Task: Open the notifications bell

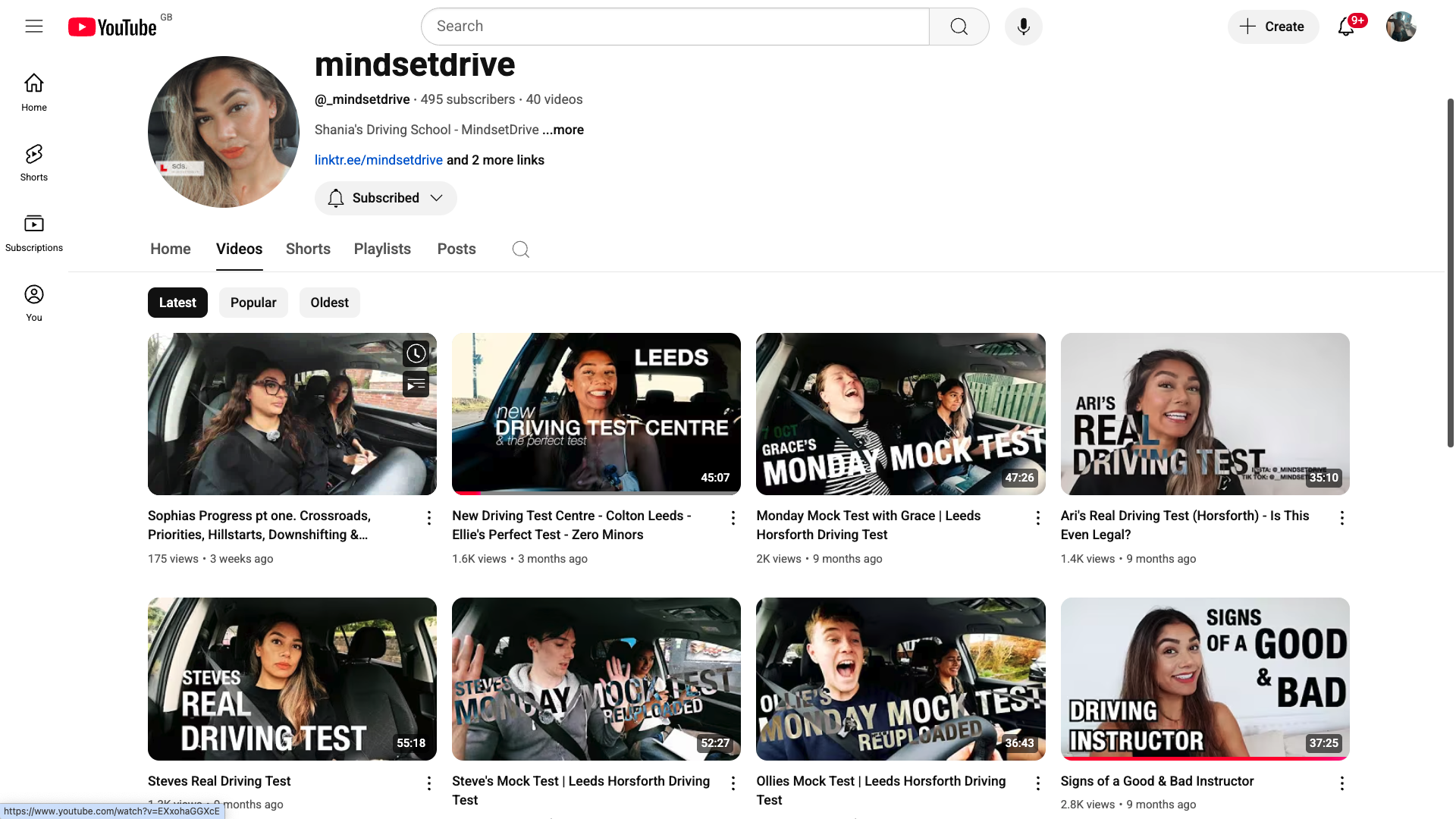Action: point(1346,27)
